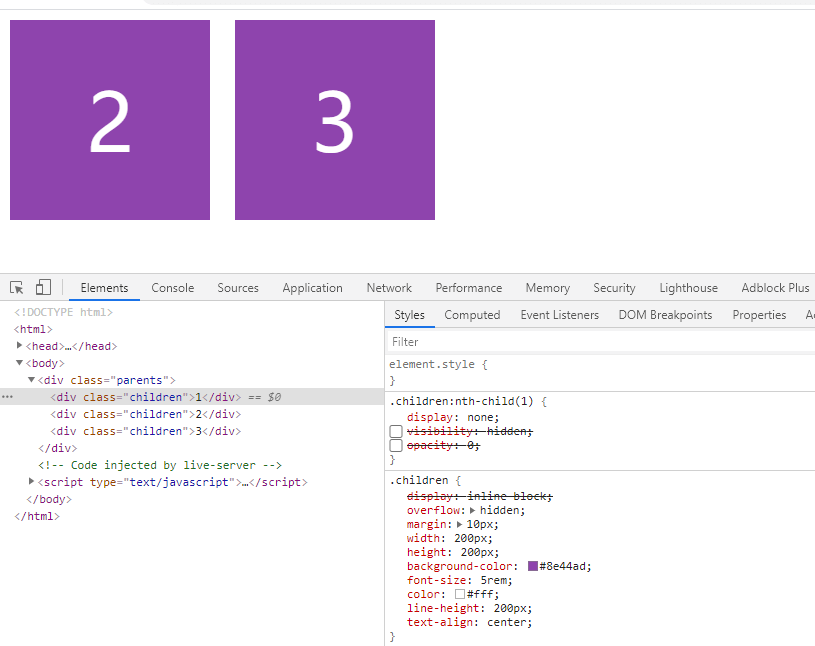The width and height of the screenshot is (815, 646).
Task: Select the Event Listeners sidebar tab
Action: point(560,315)
